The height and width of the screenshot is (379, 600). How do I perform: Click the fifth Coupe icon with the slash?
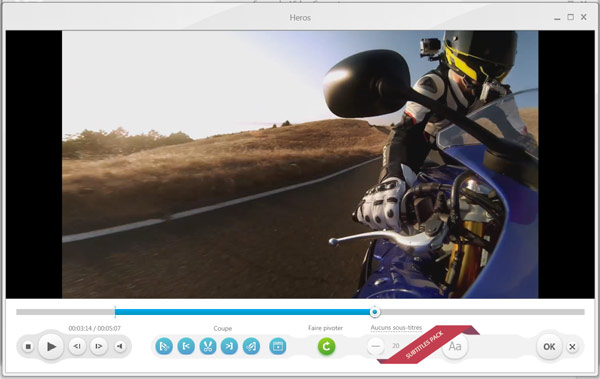[251, 346]
